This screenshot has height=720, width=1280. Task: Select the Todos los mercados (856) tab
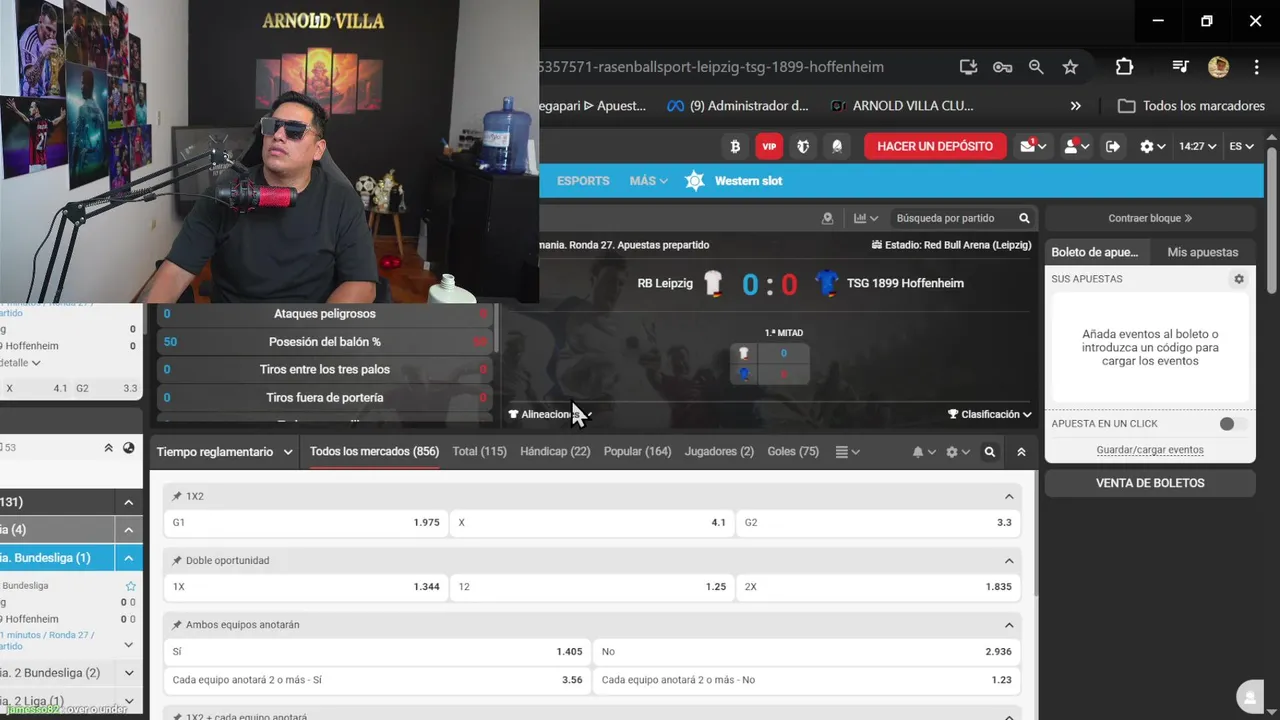pos(374,452)
